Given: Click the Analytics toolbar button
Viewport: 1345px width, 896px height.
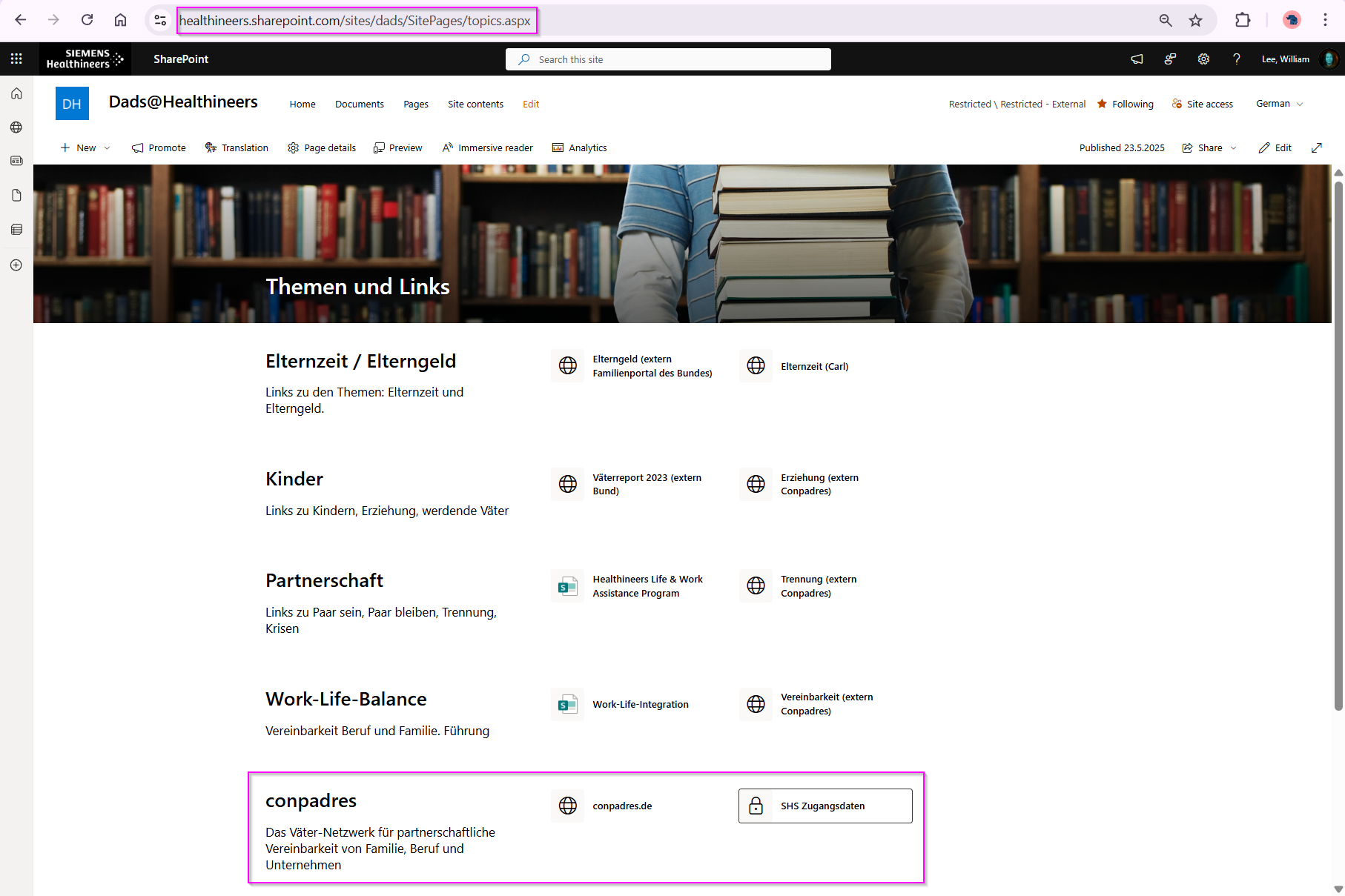Looking at the screenshot, I should coord(579,148).
